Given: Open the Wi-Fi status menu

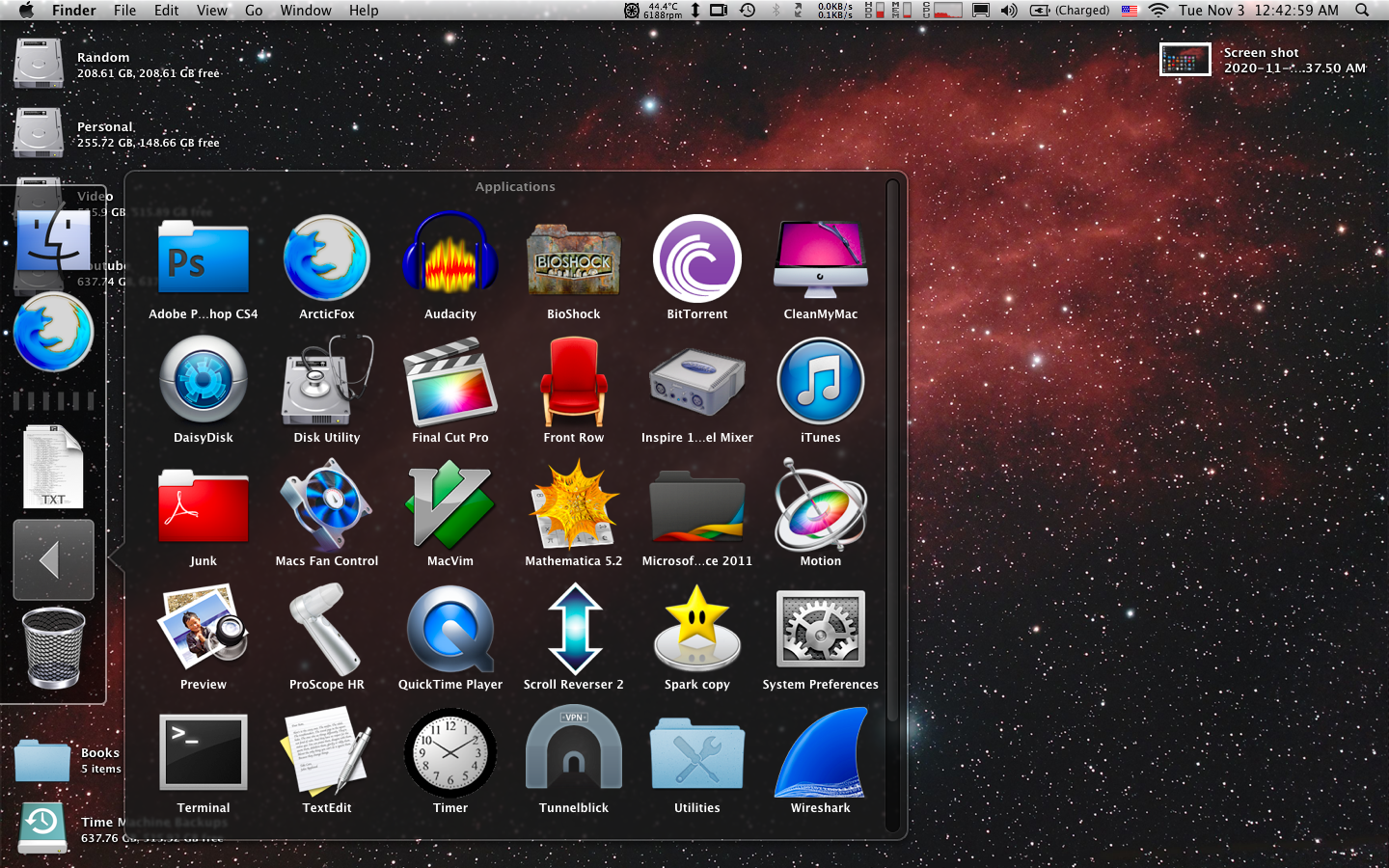Looking at the screenshot, I should click(x=1158, y=11).
